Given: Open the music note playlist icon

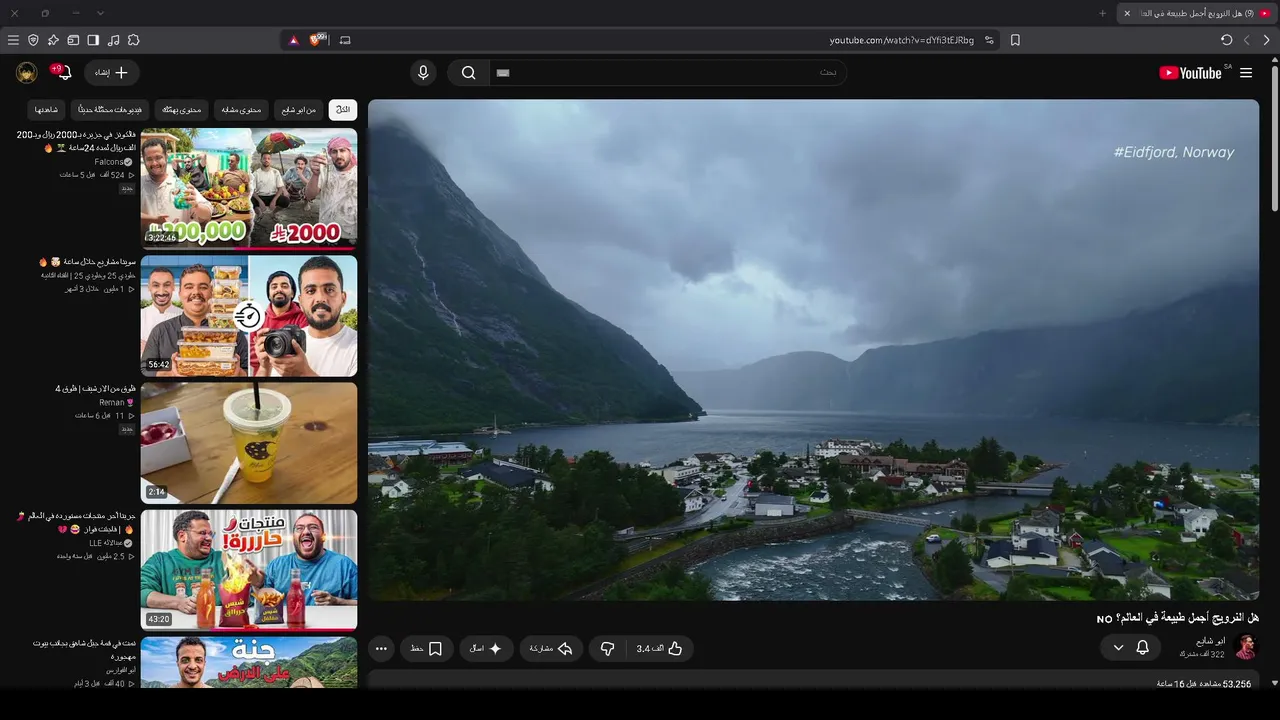Looking at the screenshot, I should [113, 40].
